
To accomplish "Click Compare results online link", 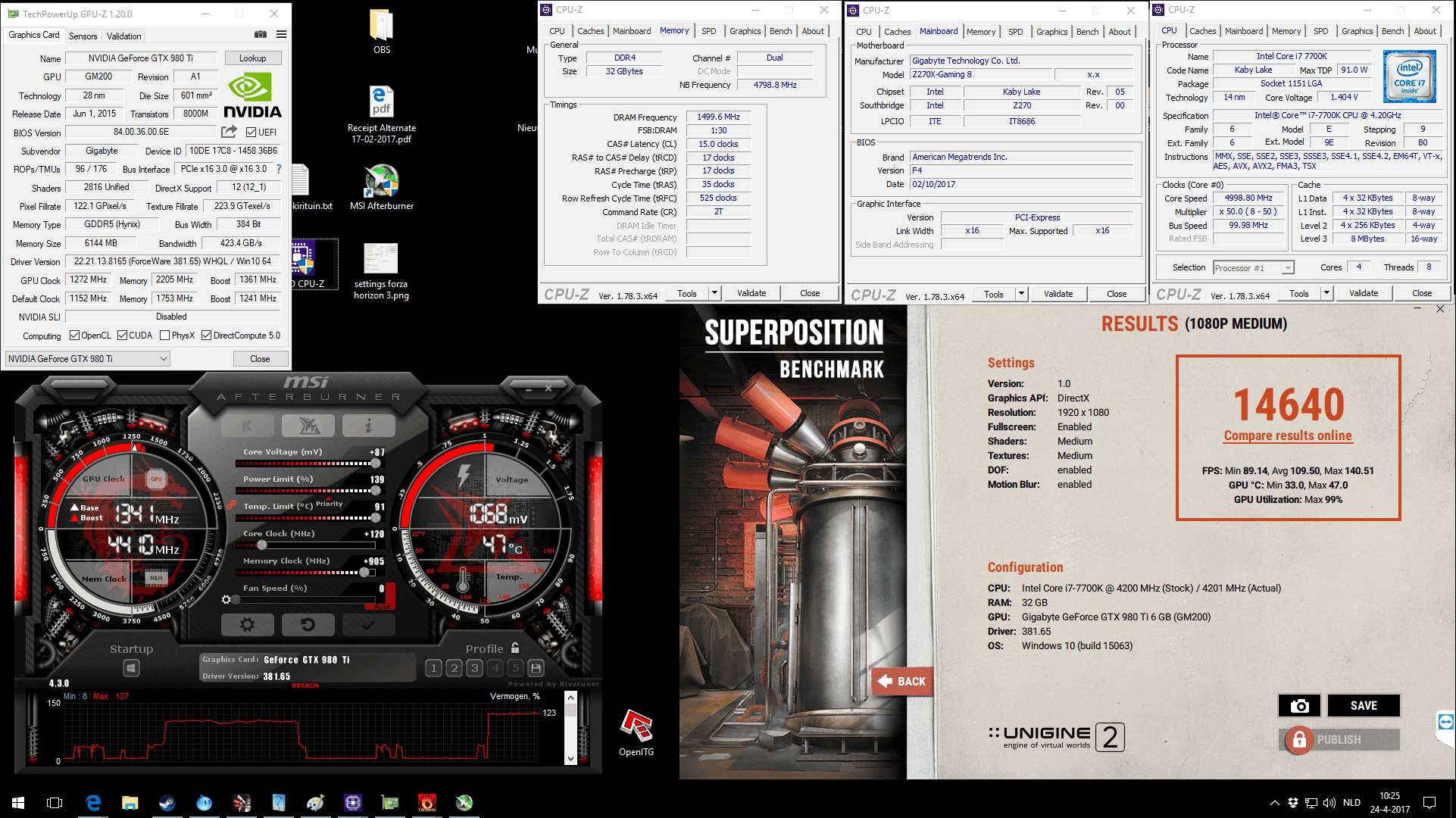I will click(1287, 436).
